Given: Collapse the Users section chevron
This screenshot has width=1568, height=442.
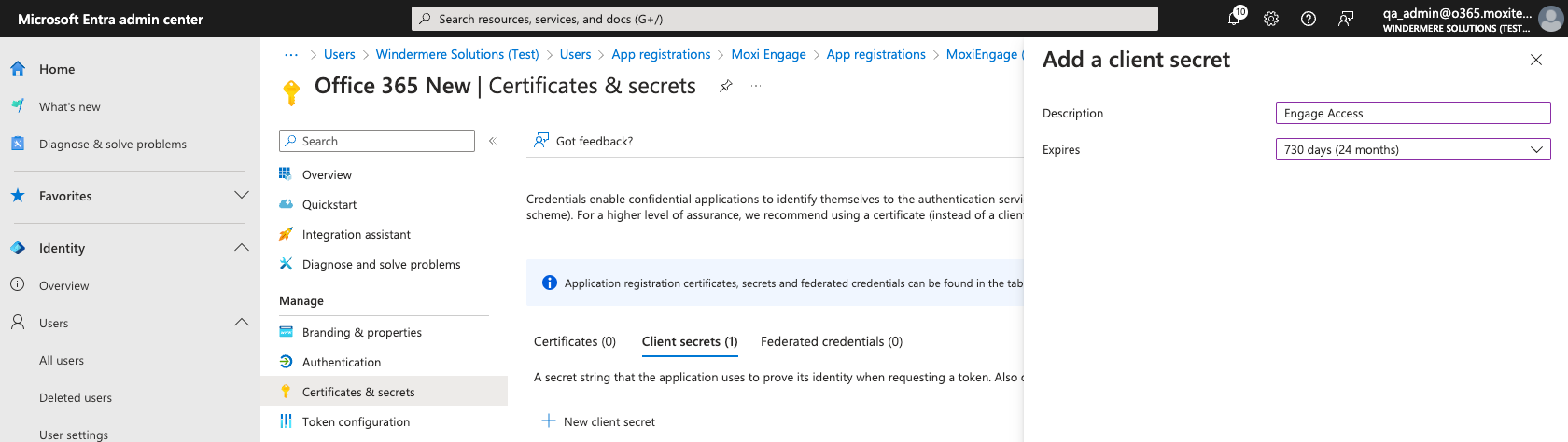Looking at the screenshot, I should tap(242, 323).
